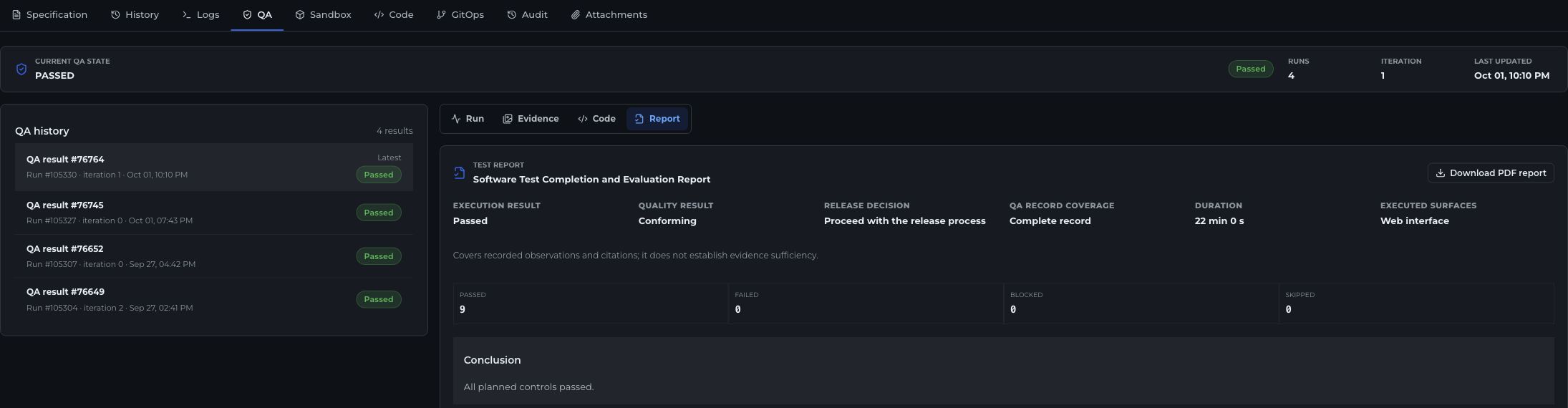
Task: Click the "Web interface" executed surfaces value
Action: click(x=1415, y=220)
